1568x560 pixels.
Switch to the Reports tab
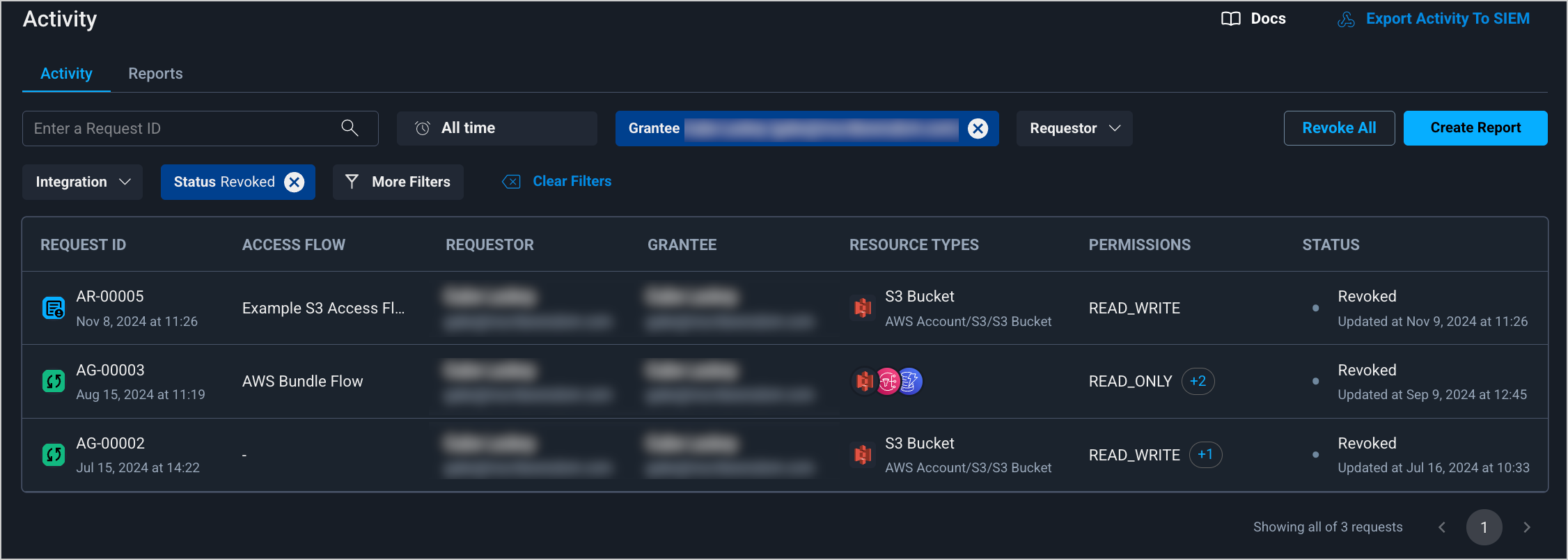click(x=155, y=74)
